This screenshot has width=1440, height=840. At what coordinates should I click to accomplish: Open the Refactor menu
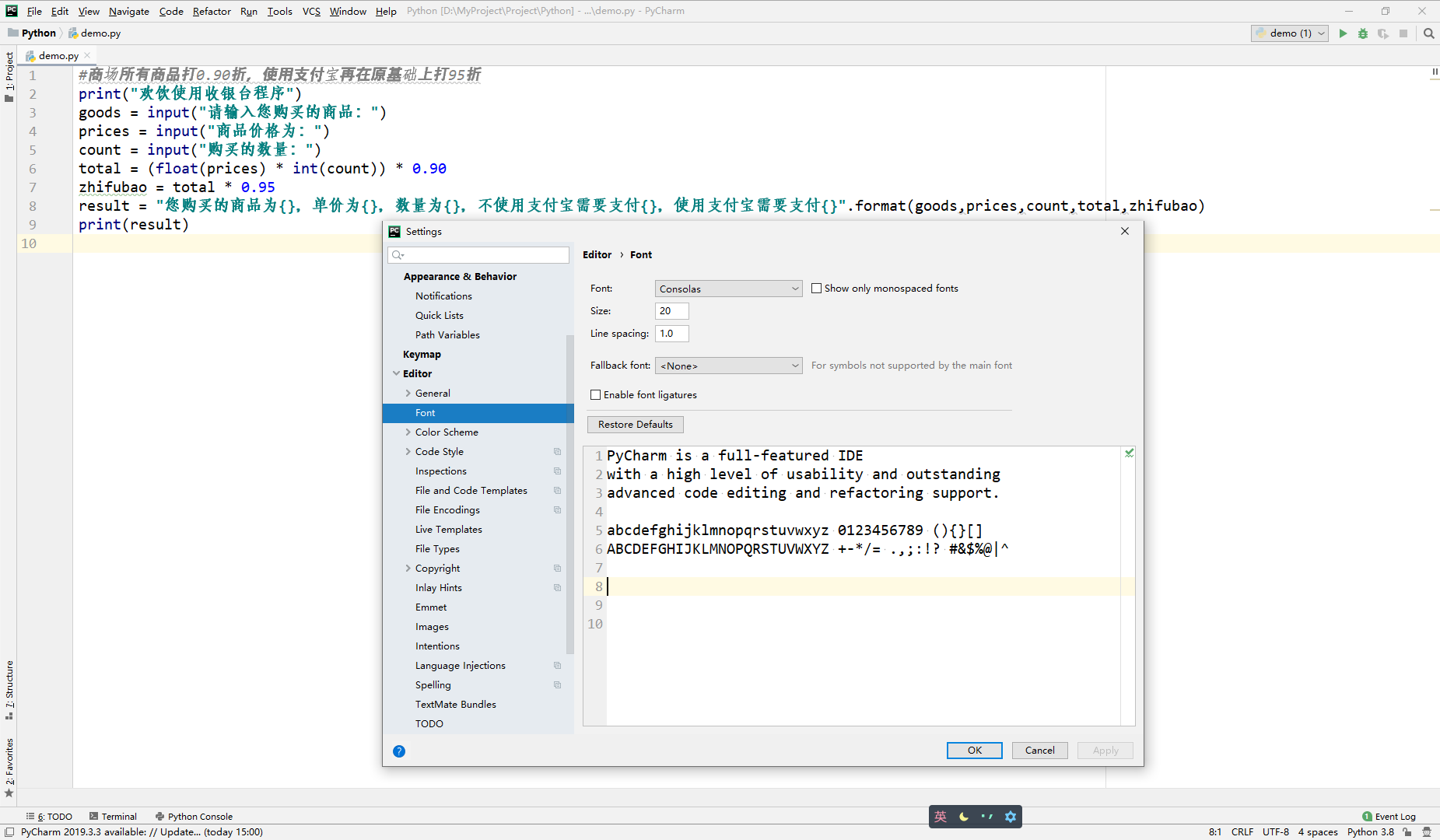coord(212,11)
